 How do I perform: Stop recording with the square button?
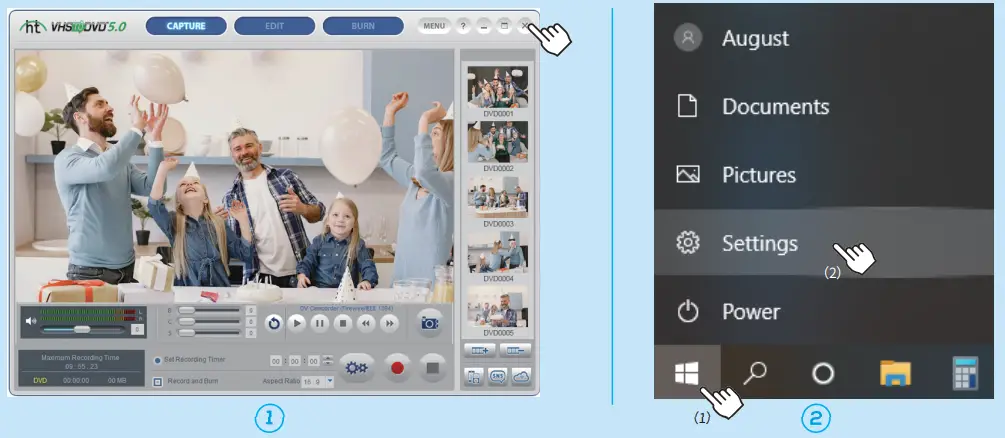pyautogui.click(x=433, y=368)
